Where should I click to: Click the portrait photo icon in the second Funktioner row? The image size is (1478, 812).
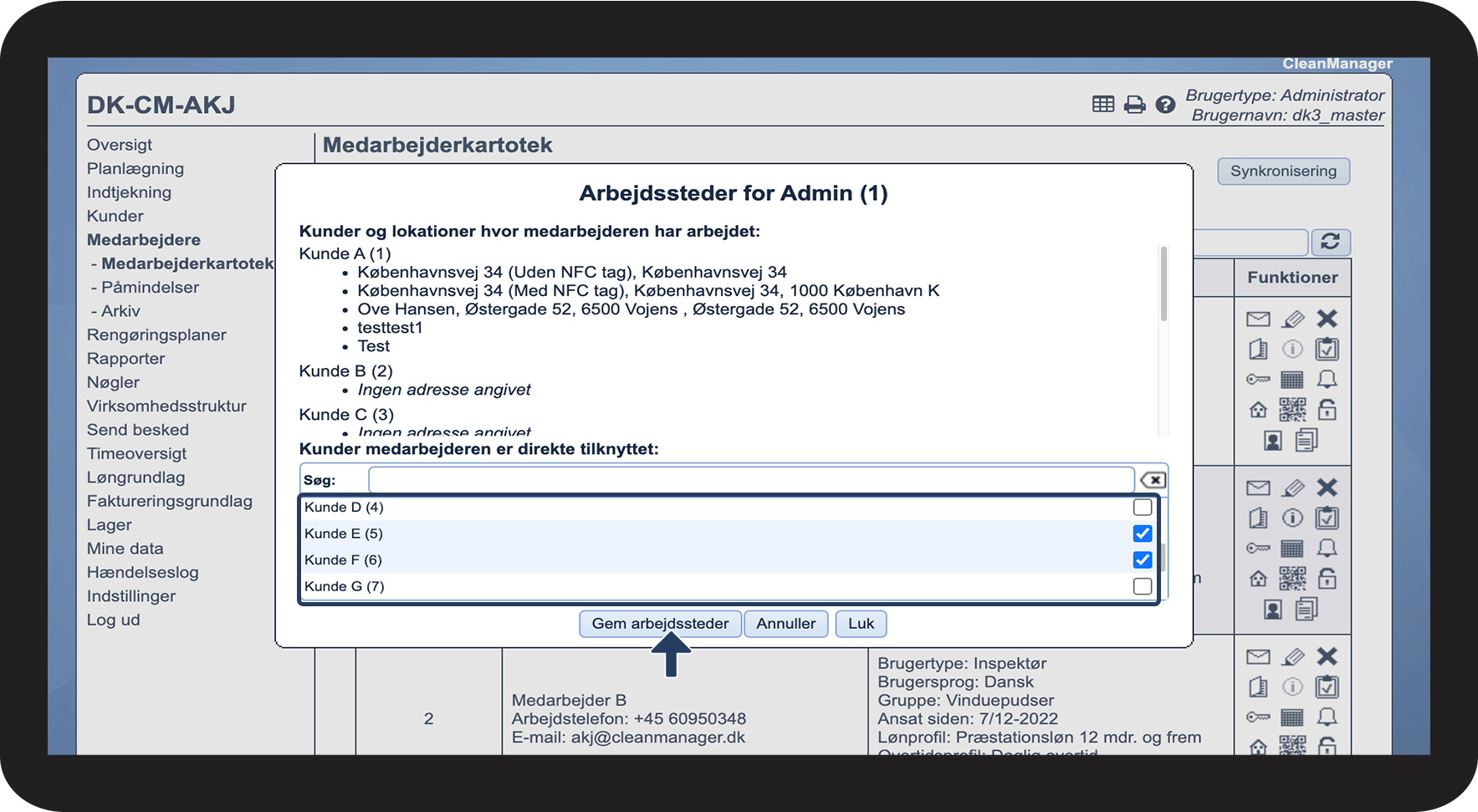pyautogui.click(x=1273, y=610)
